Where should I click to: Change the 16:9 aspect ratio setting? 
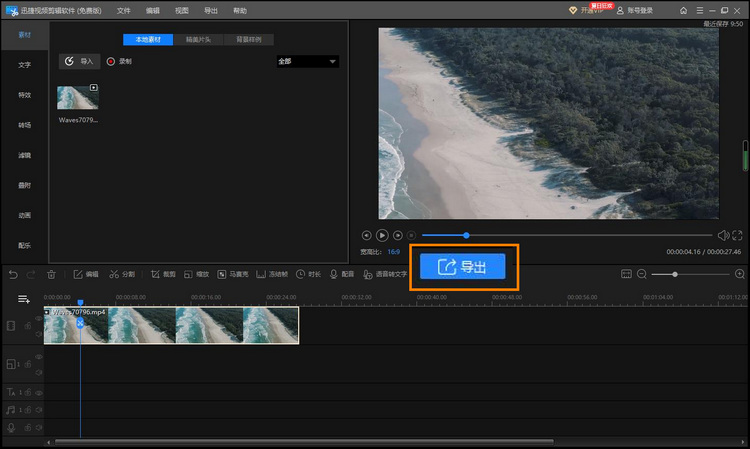(x=394, y=252)
